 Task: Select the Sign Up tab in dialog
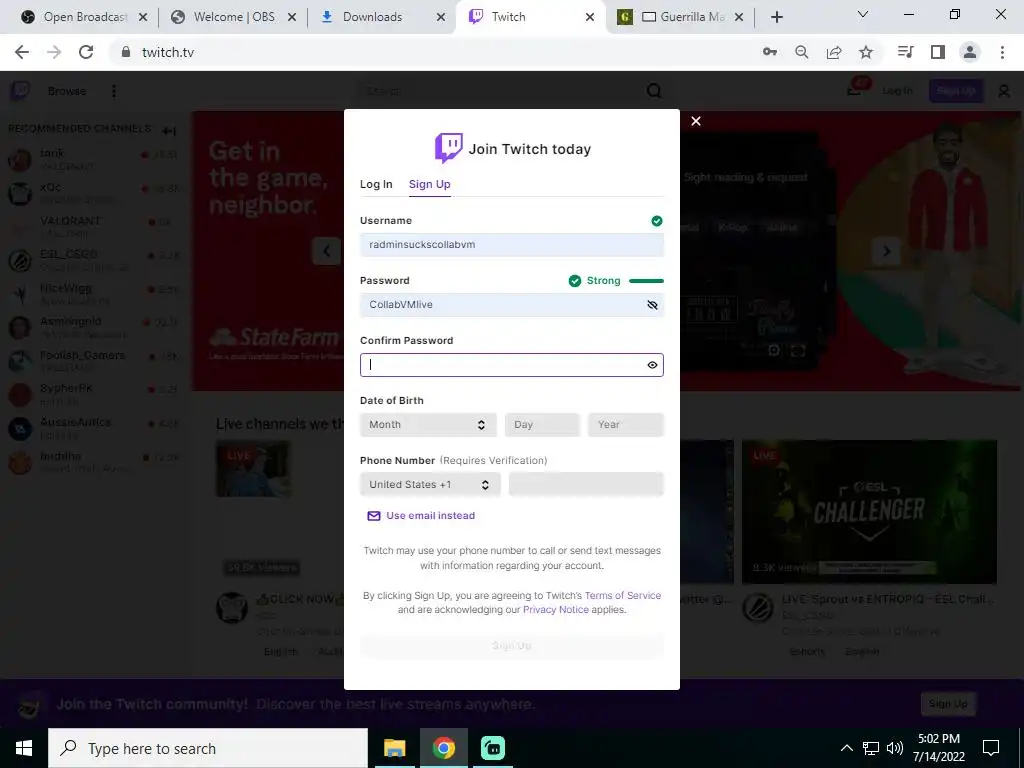pyautogui.click(x=430, y=184)
